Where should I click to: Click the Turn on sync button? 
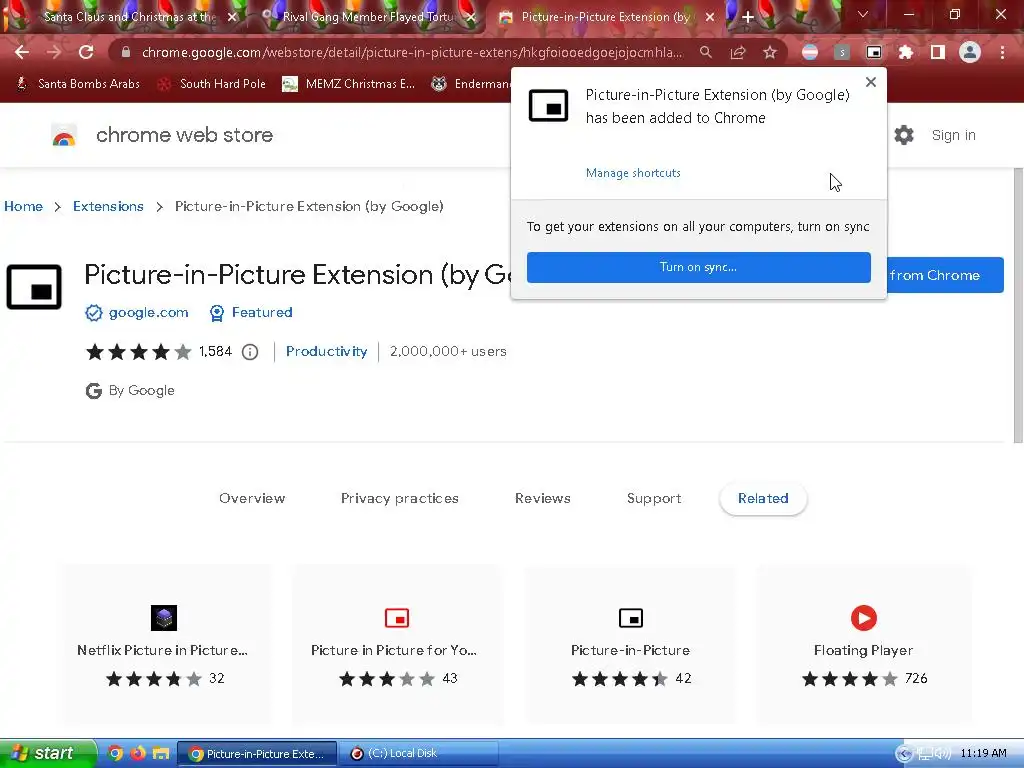(699, 267)
